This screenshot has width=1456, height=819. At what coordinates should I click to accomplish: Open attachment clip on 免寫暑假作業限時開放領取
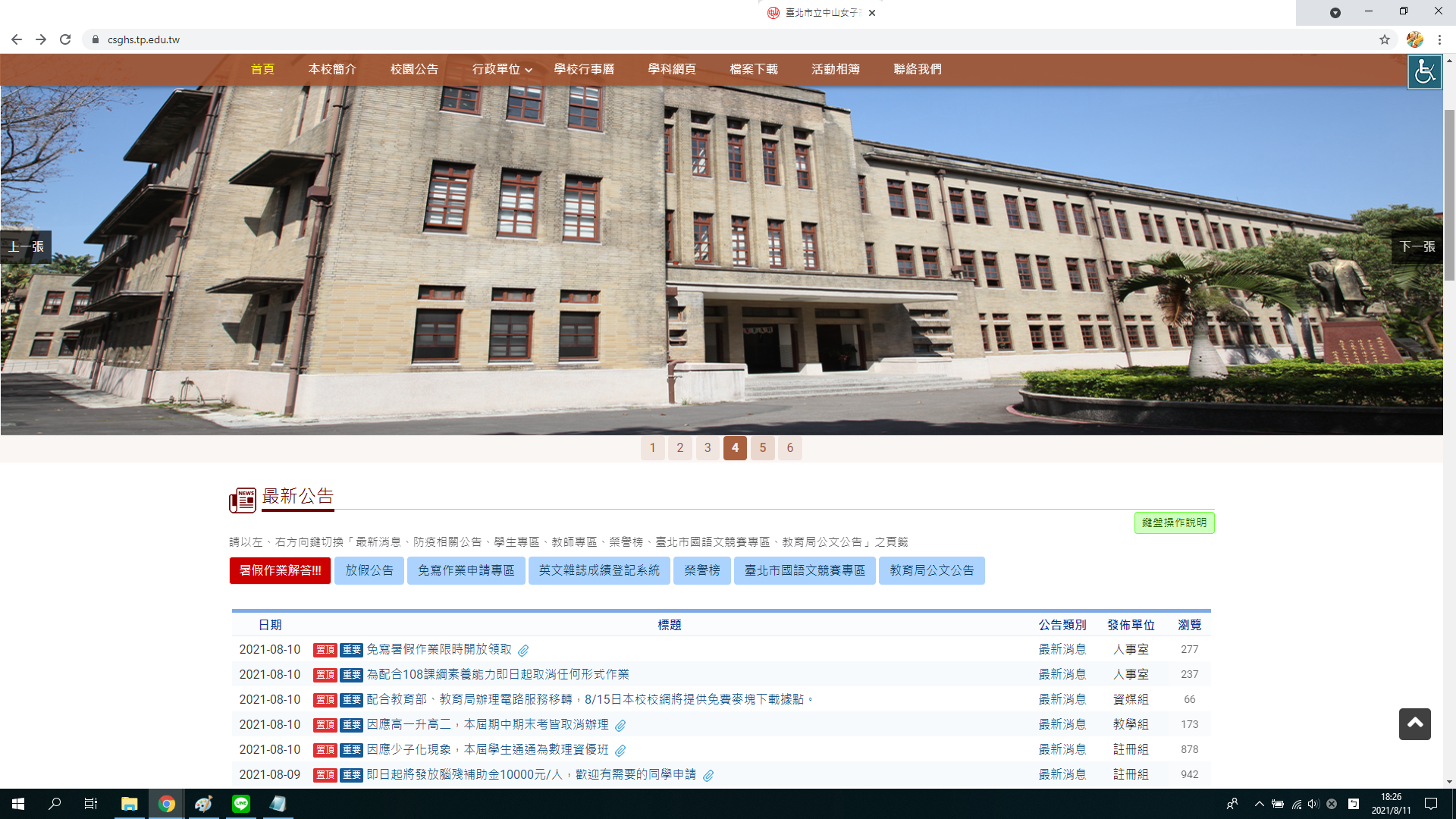523,650
